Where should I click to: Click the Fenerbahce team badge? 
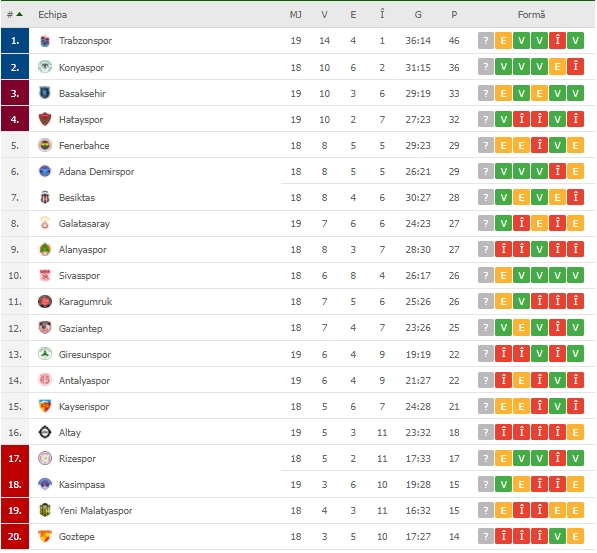tap(45, 145)
